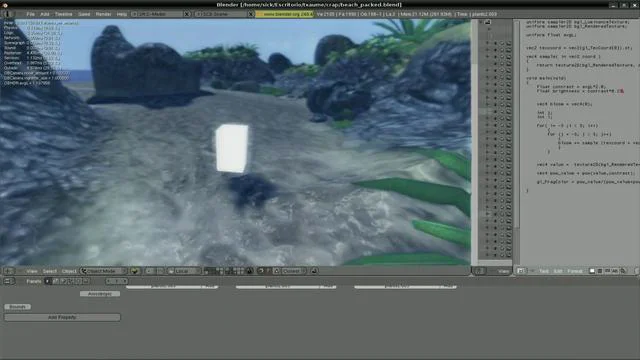Click the 3D view window type icon
This screenshot has width=640, height=360.
tap(9, 271)
